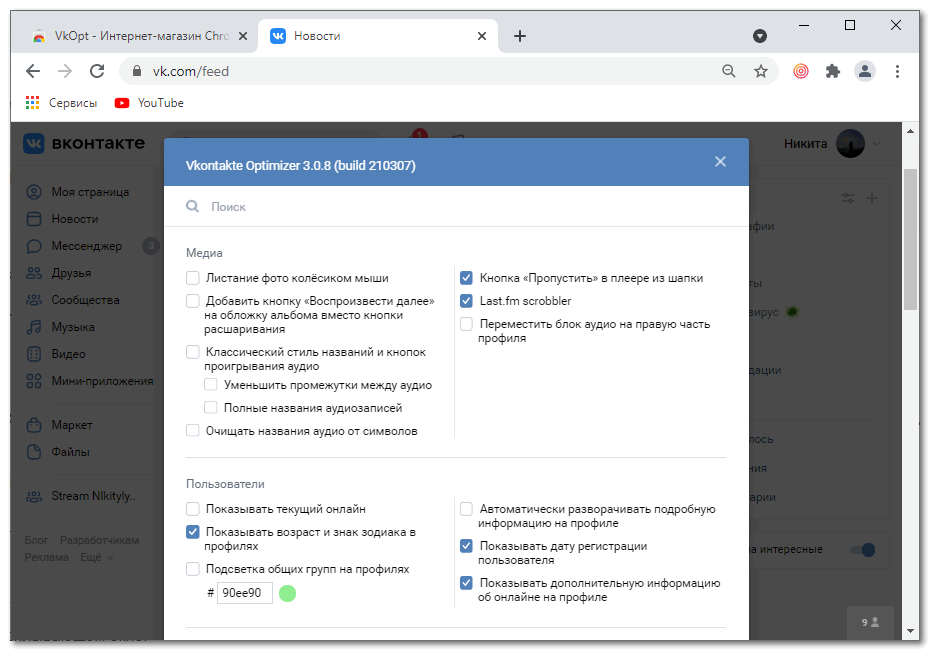The height and width of the screenshot is (652, 931).
Task: View site info via the lock icon
Action: (137, 71)
